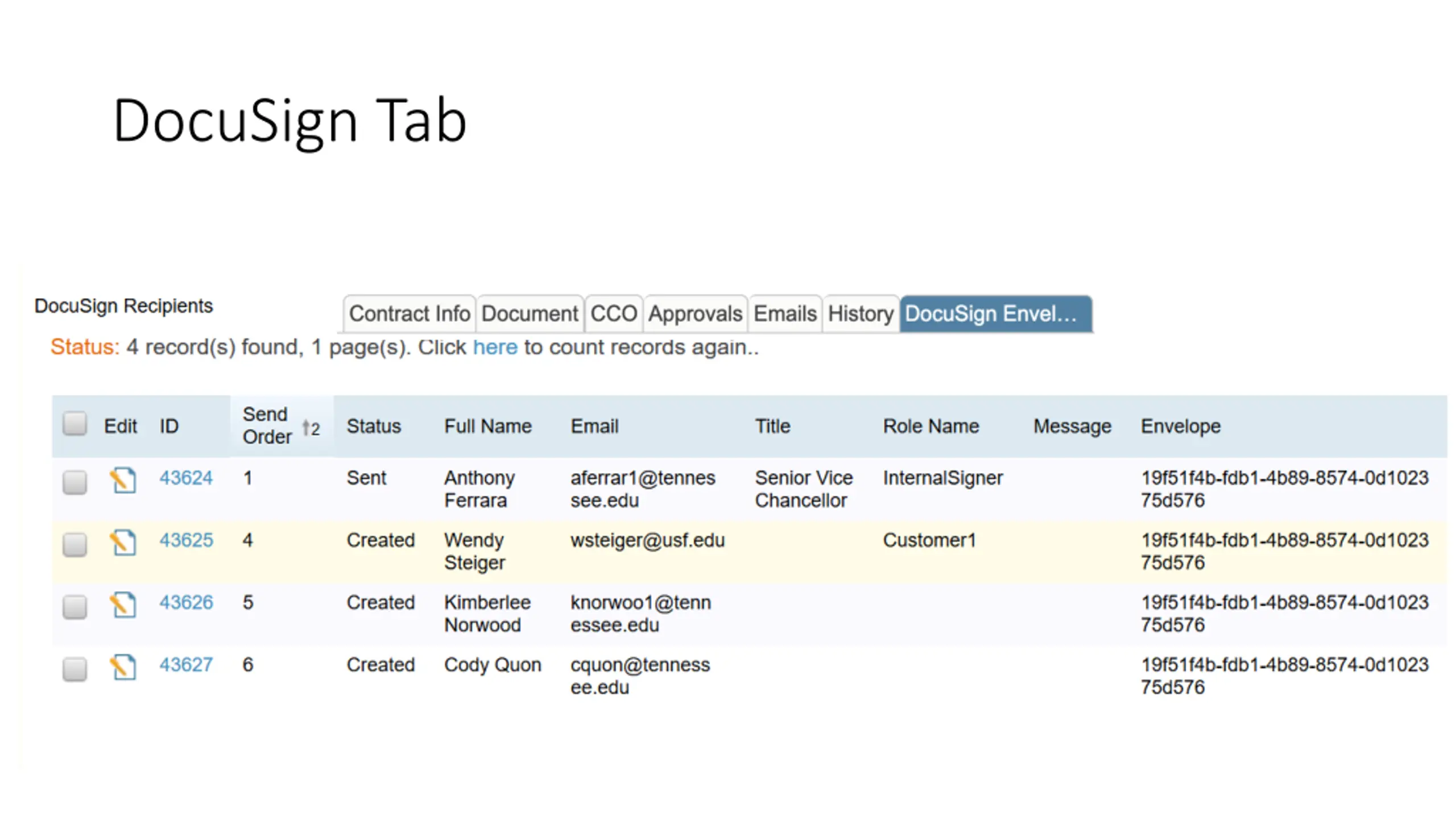This screenshot has height=819, width=1456.
Task: Select 'Created' status in Kimberlee Norwood row
Action: click(x=380, y=602)
